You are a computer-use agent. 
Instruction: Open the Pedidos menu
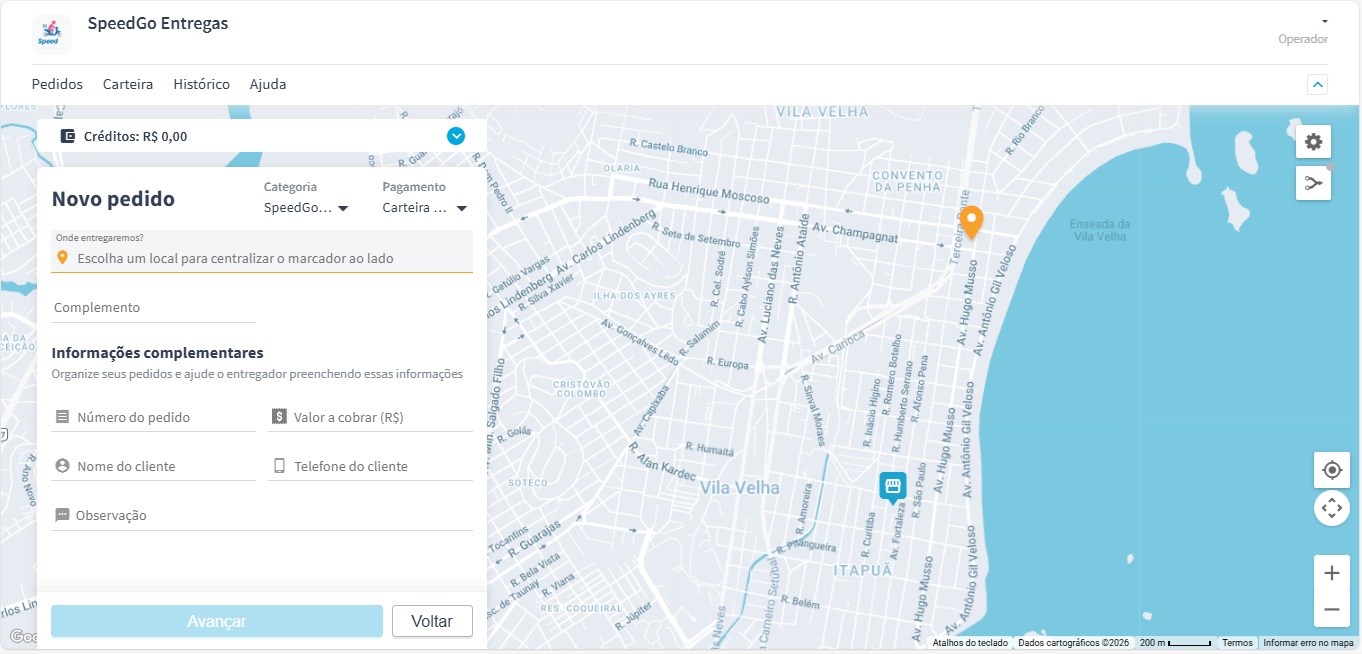(x=57, y=84)
